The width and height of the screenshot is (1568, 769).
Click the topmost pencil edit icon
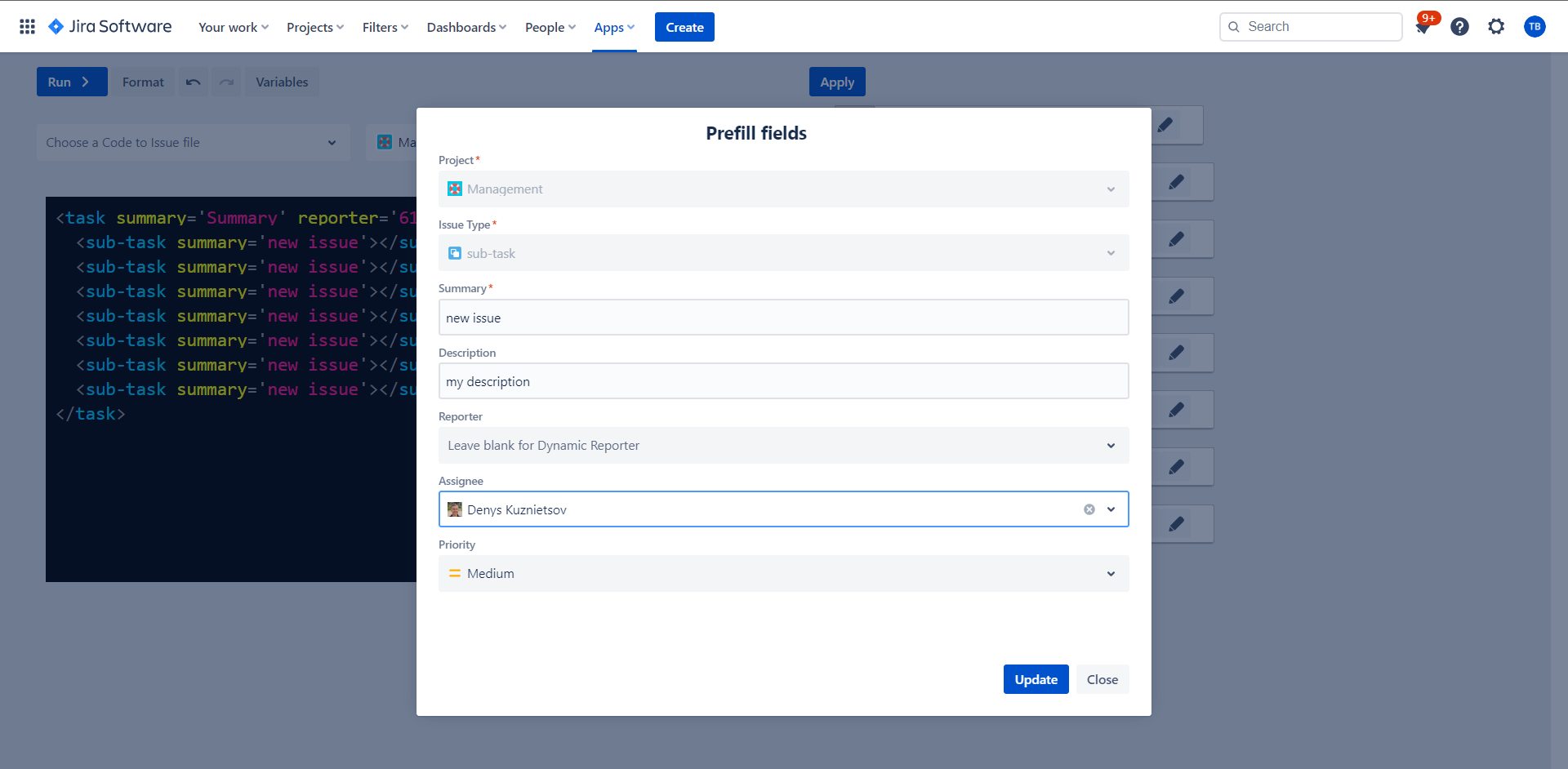[x=1165, y=125]
